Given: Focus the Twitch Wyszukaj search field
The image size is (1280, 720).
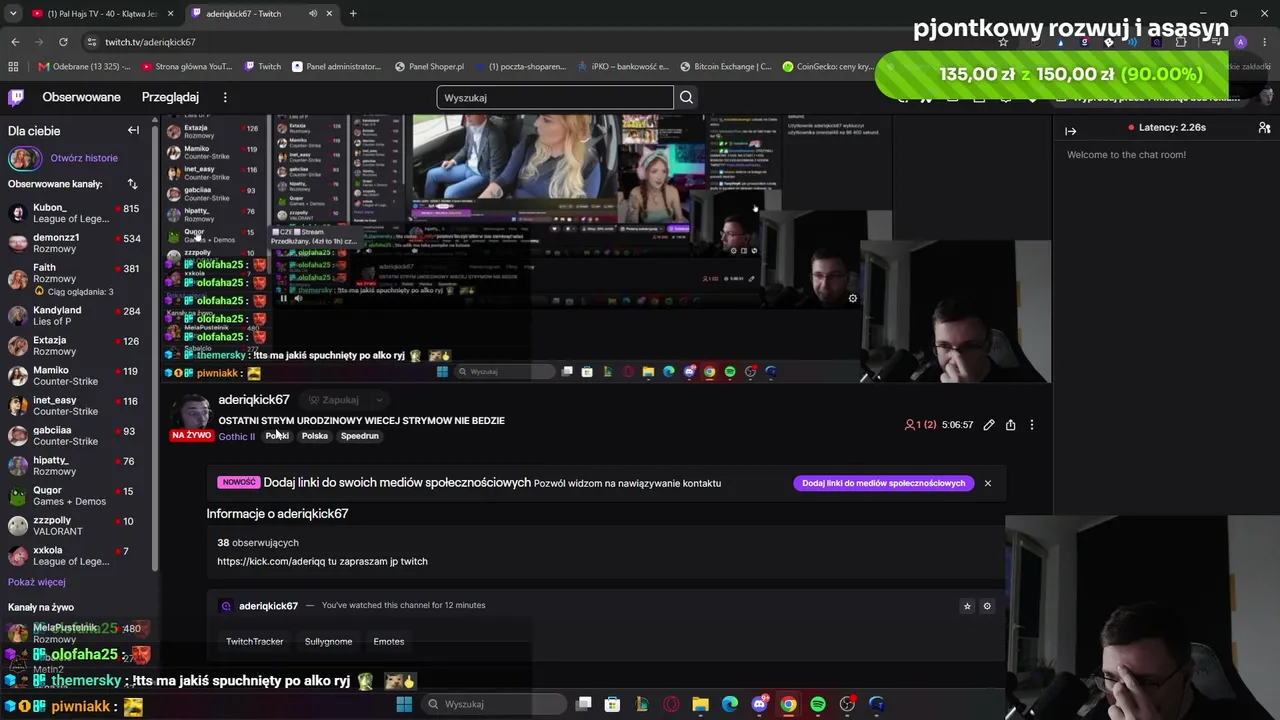Looking at the screenshot, I should (x=555, y=97).
